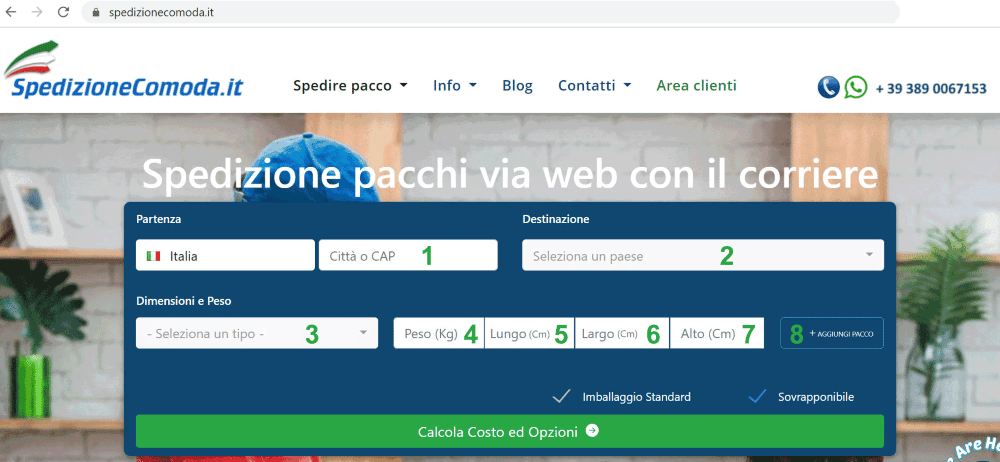Click the green WhatsApp icon
Viewport: 1000px width, 462px height.
click(x=856, y=87)
